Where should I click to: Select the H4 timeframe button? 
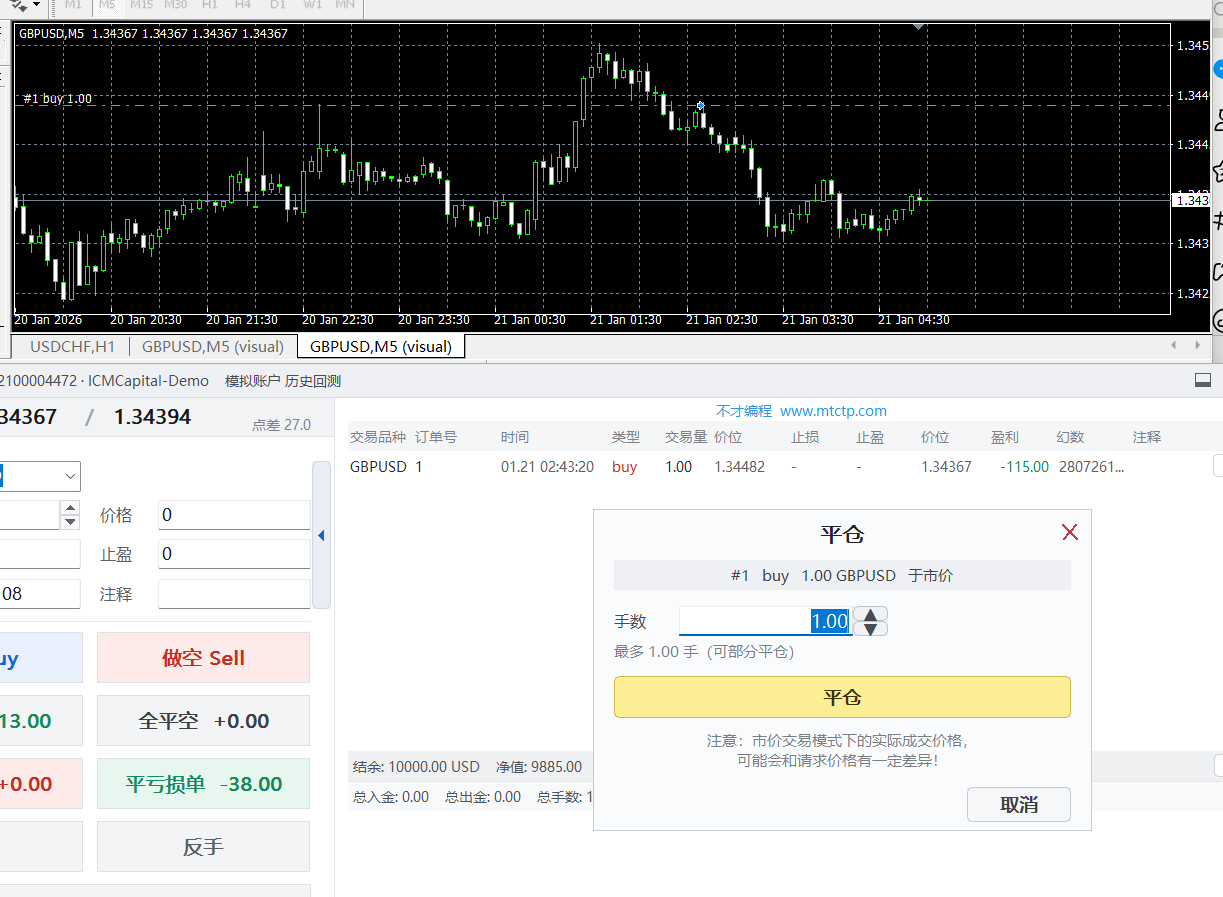243,5
